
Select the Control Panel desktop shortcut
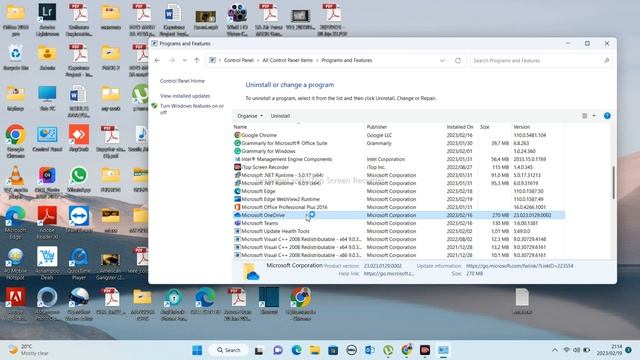(x=47, y=139)
